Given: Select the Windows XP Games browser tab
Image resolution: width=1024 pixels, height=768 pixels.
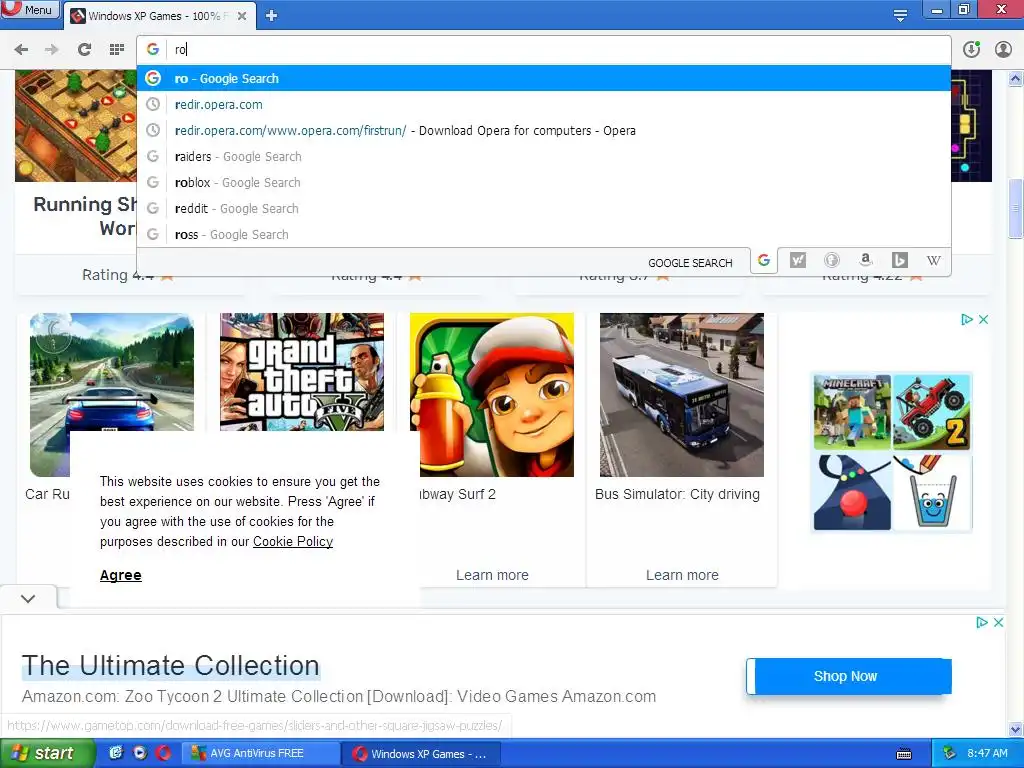Looking at the screenshot, I should 157,16.
